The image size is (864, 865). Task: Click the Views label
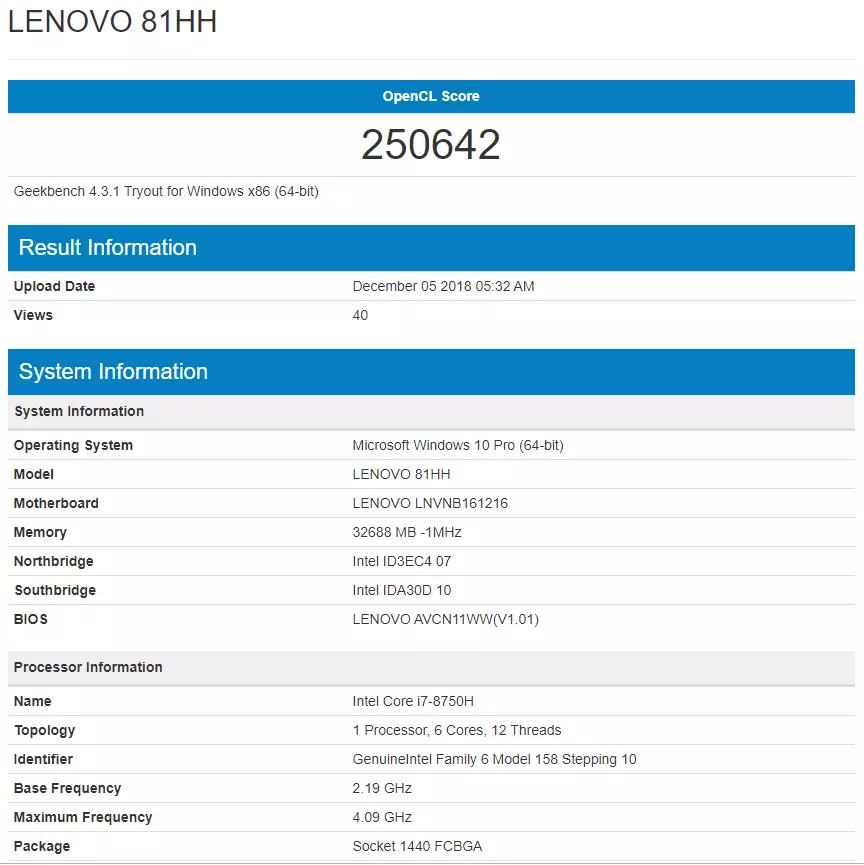(x=33, y=316)
